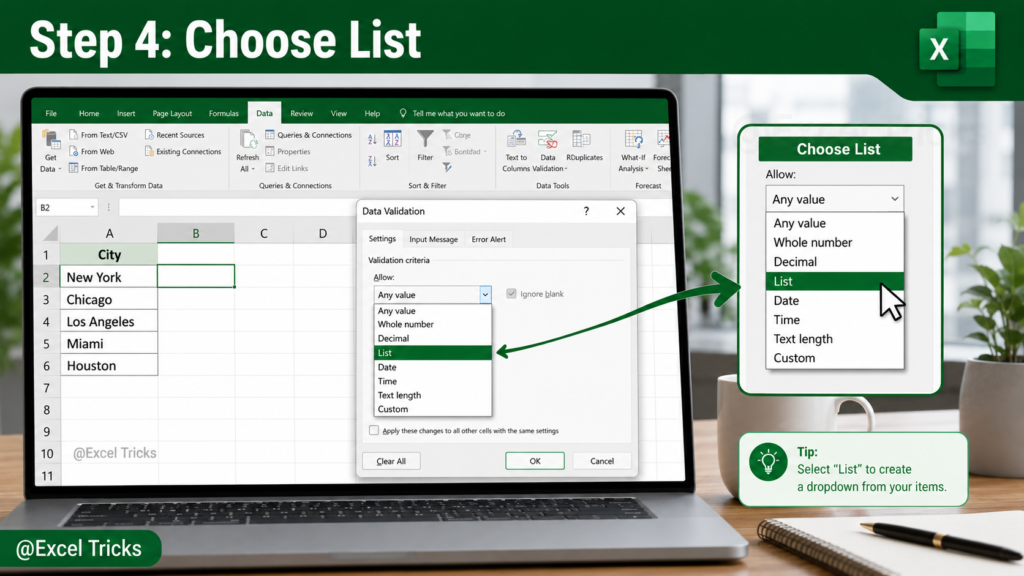Open Properties in Queries group
This screenshot has height=576, width=1024.
[x=288, y=152]
